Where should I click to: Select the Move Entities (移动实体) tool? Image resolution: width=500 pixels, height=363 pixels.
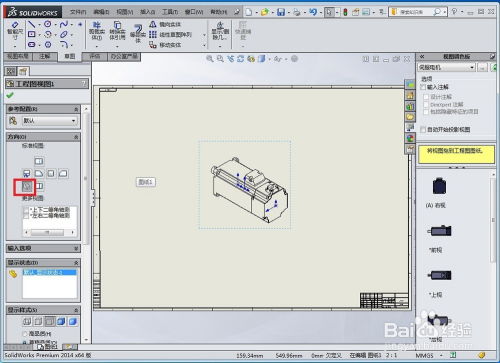click(x=165, y=45)
